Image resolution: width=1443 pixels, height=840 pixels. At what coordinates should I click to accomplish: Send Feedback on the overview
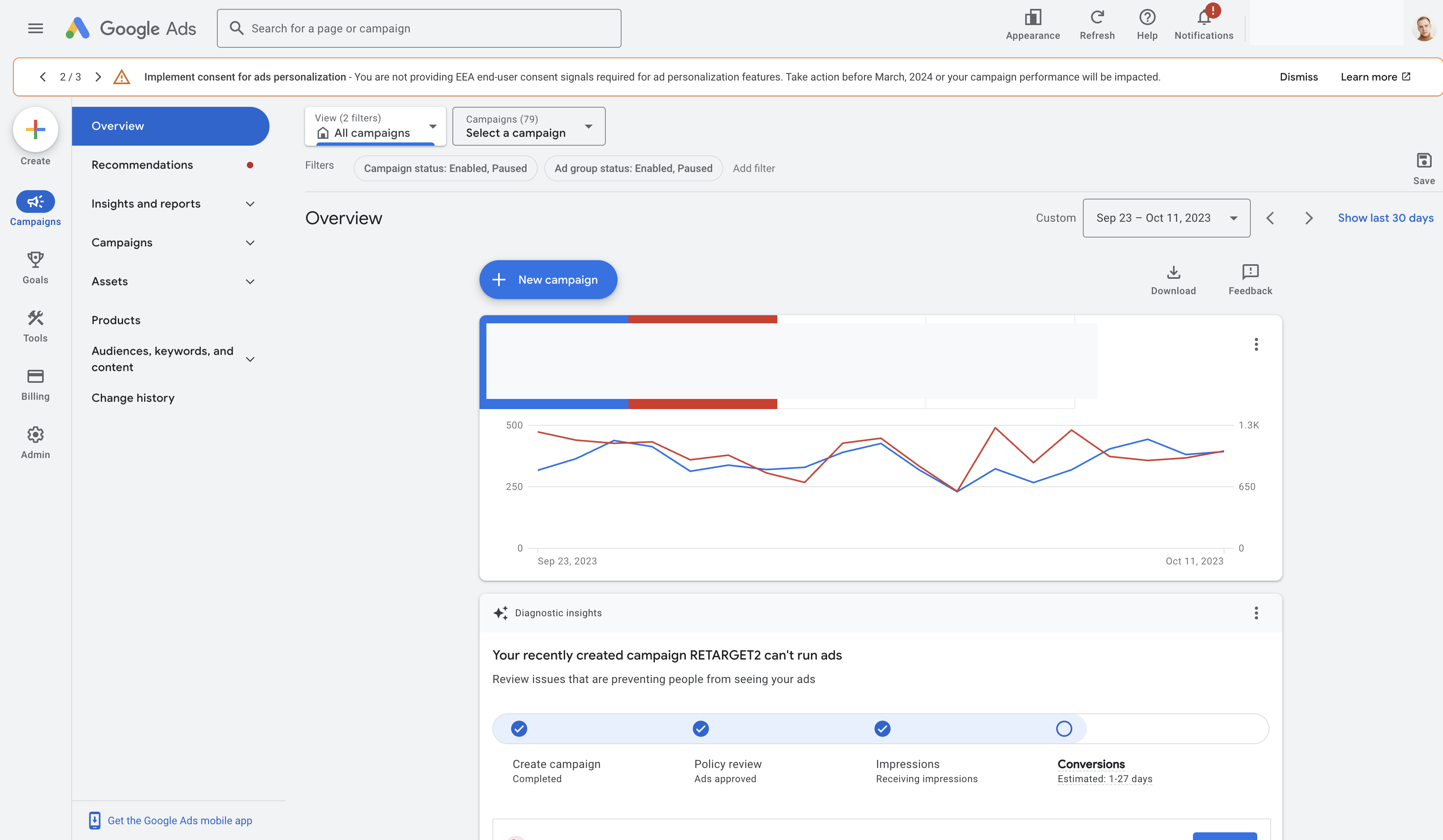pos(1249,280)
